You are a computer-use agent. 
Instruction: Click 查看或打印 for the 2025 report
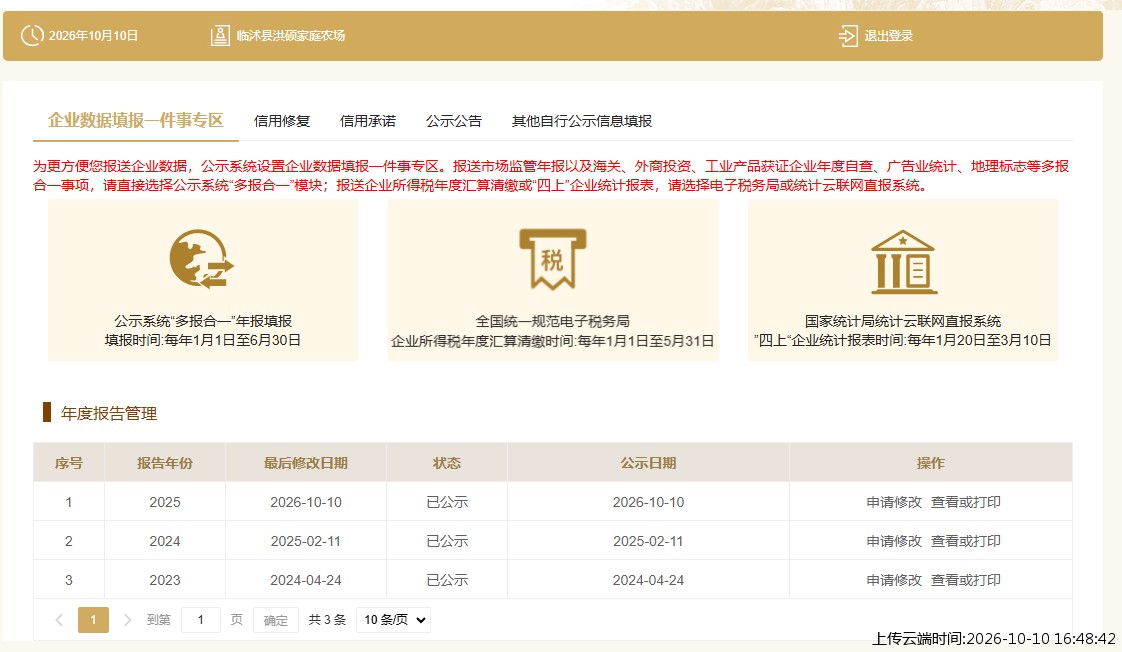point(965,502)
